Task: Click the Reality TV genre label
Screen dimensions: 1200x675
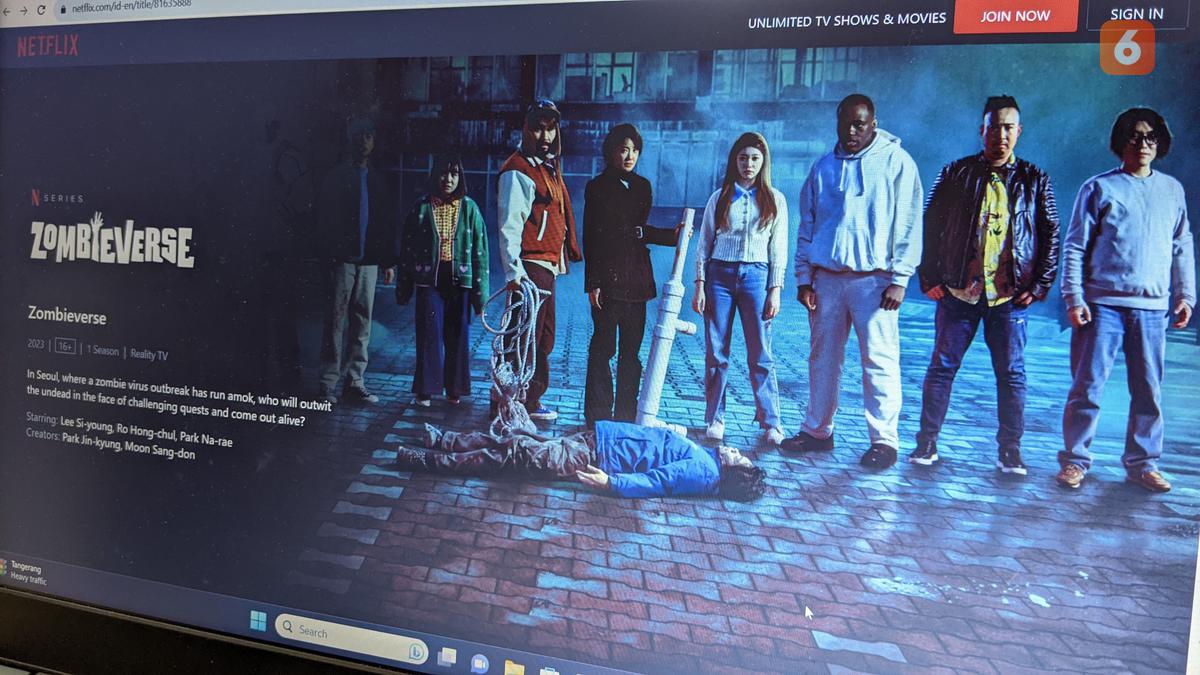Action: [x=148, y=352]
